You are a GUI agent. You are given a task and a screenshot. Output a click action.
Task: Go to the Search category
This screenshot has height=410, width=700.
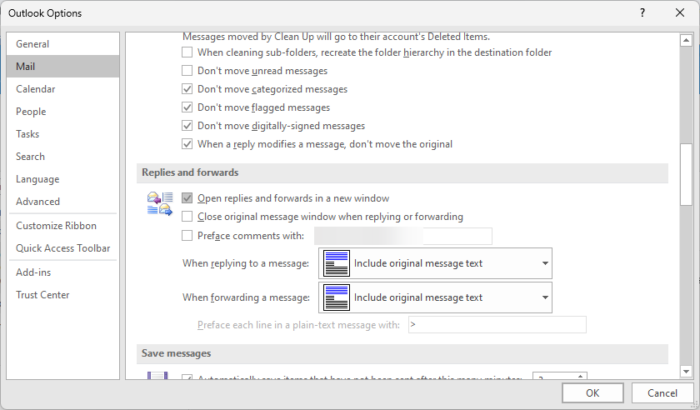click(x=63, y=156)
